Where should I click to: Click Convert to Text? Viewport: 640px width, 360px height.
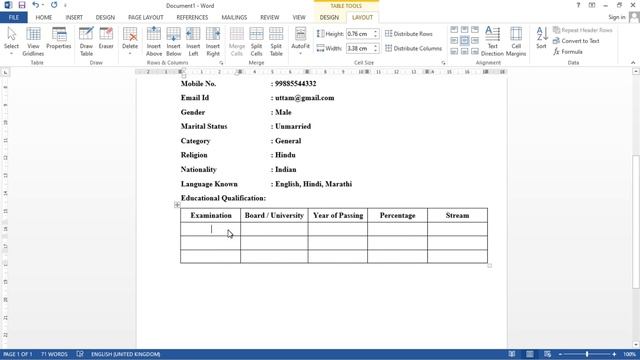pyautogui.click(x=576, y=41)
